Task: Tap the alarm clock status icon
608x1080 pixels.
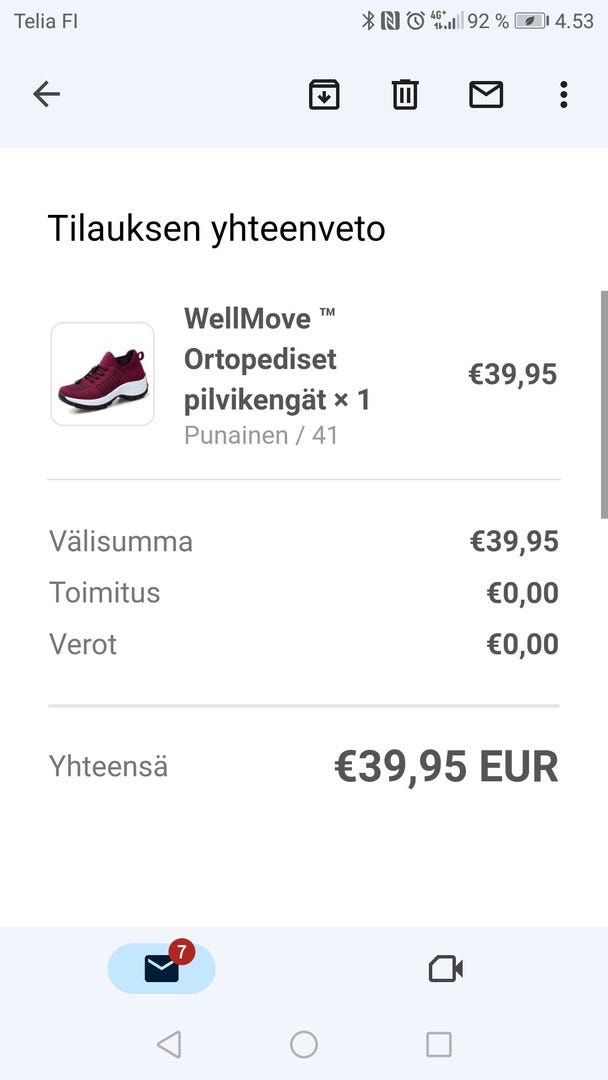Action: coord(415,21)
